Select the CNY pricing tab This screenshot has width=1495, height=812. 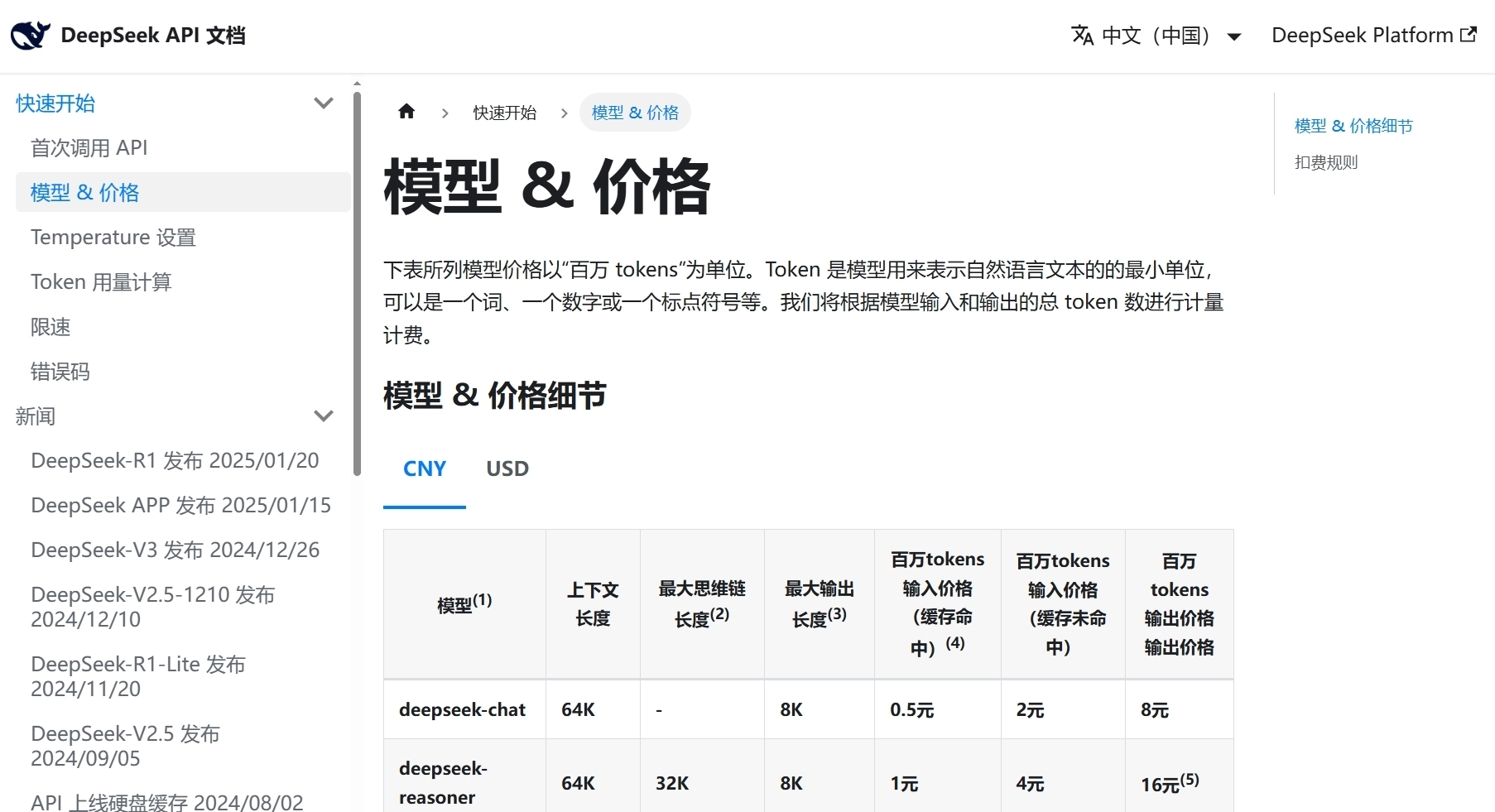pos(424,468)
